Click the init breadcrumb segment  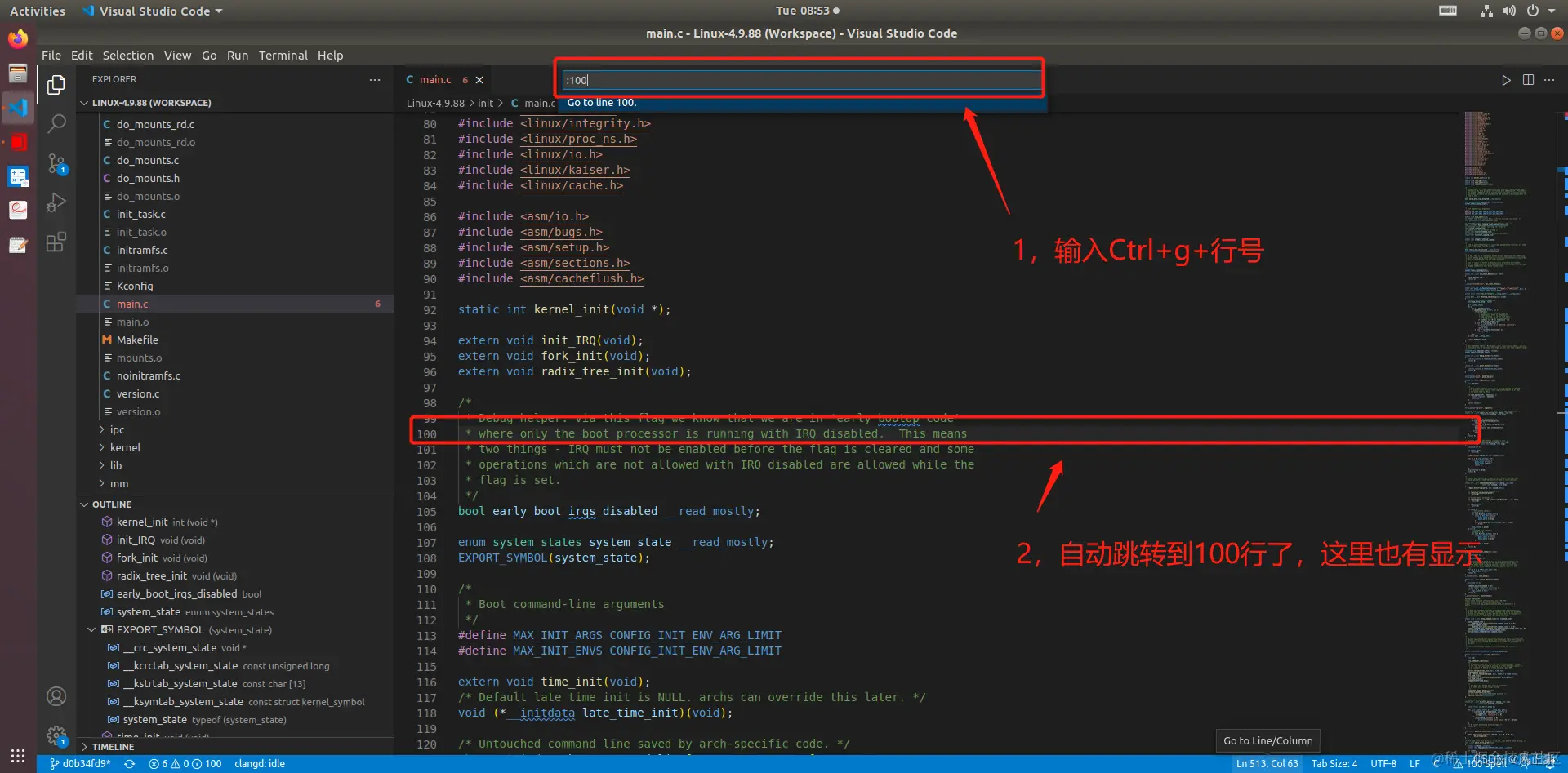(x=486, y=103)
